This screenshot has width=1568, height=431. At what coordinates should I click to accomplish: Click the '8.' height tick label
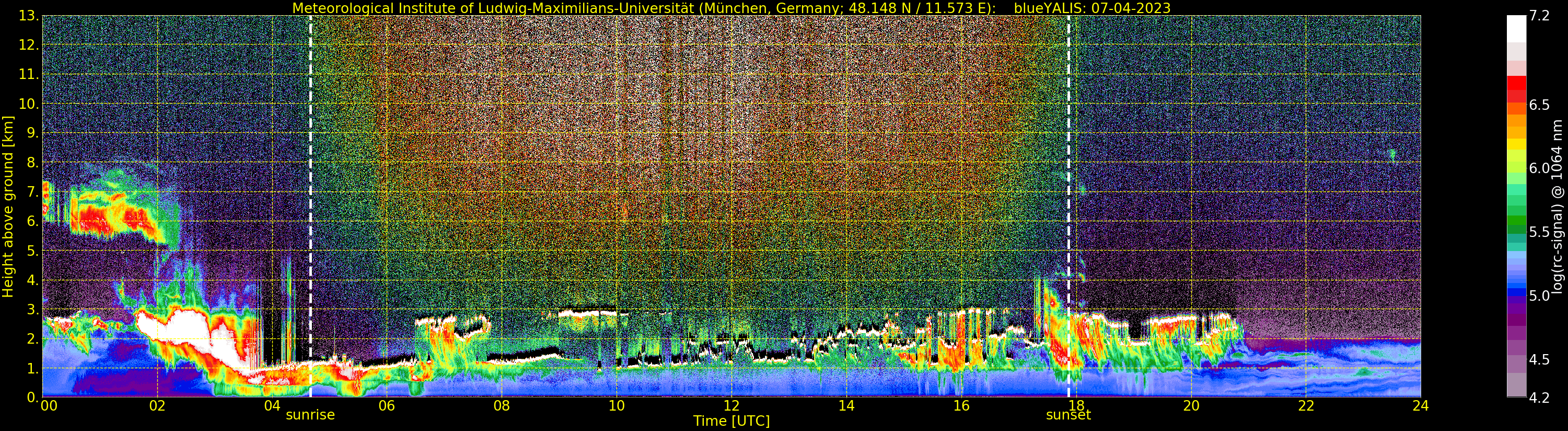pos(33,162)
